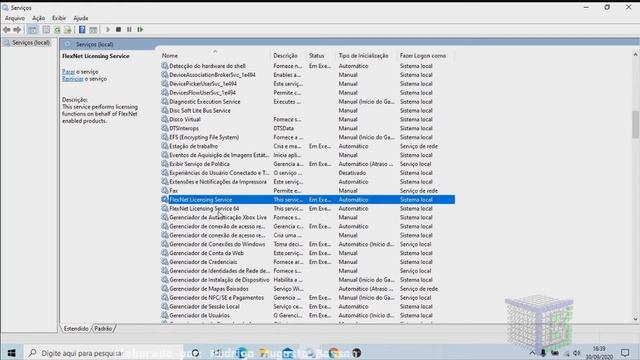Screen dimensions: 640x360
Task: Start the service with the play icon
Action: [108, 29]
